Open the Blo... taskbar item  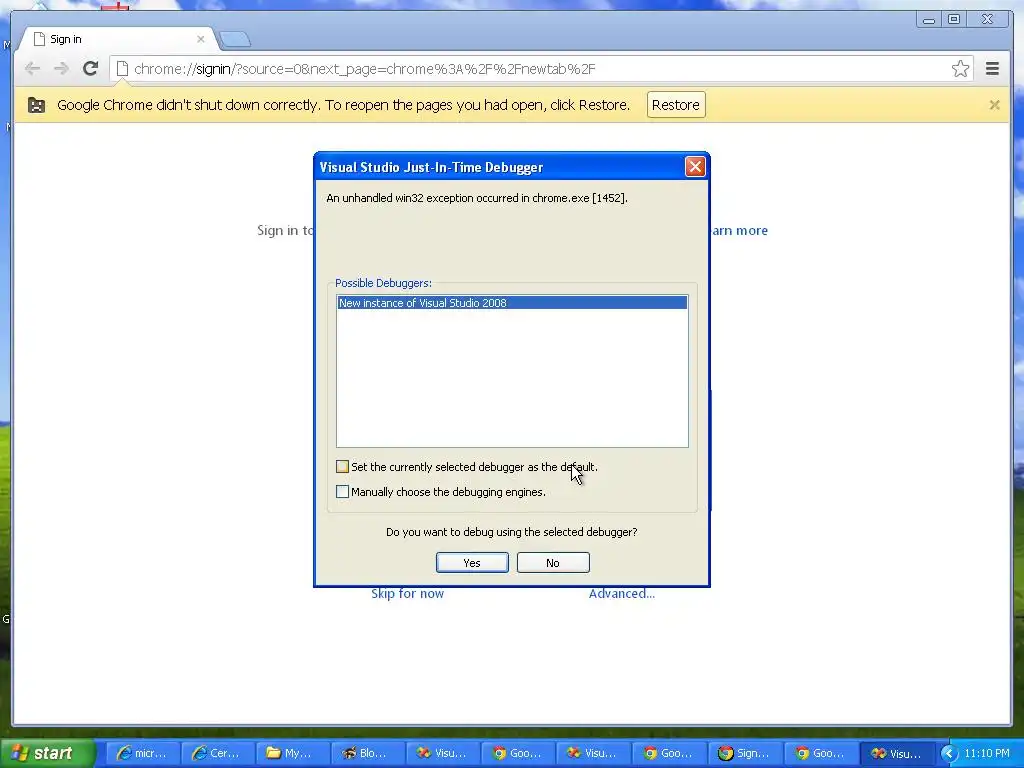(368, 753)
